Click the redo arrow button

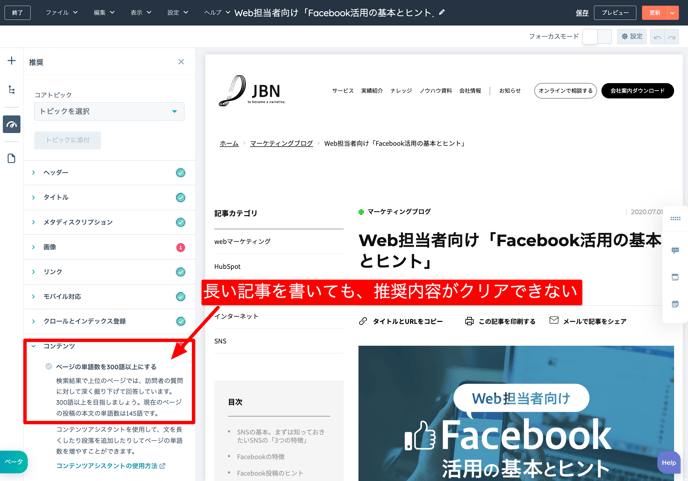coord(672,37)
